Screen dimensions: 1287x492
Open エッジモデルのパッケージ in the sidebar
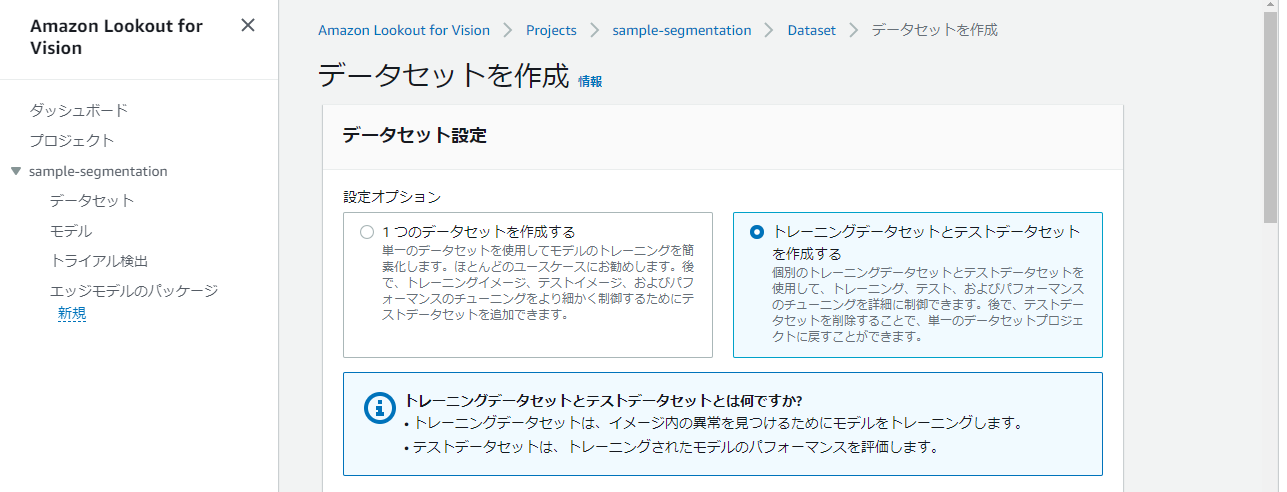pos(134,291)
